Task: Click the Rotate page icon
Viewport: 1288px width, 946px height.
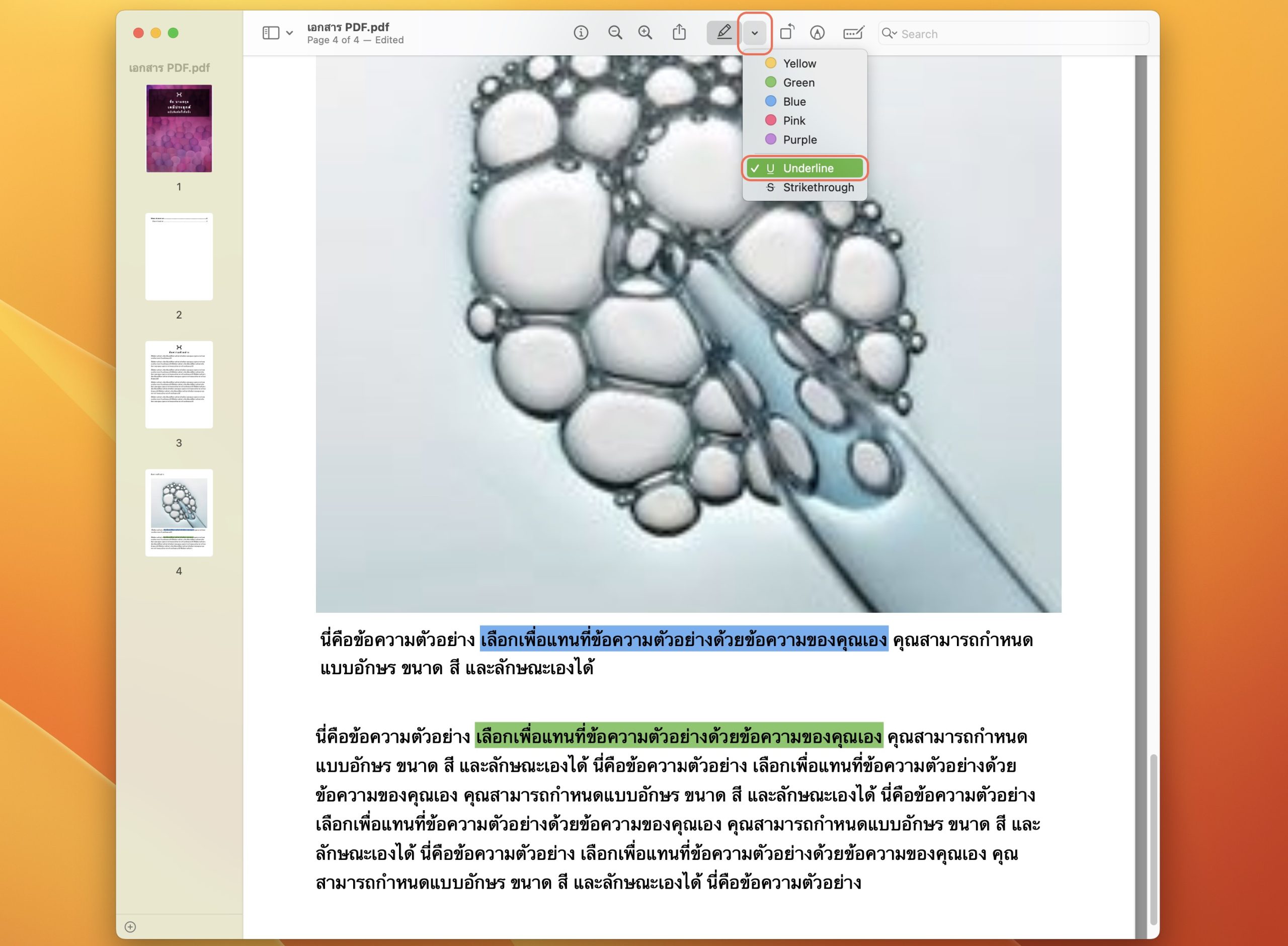Action: pos(787,32)
